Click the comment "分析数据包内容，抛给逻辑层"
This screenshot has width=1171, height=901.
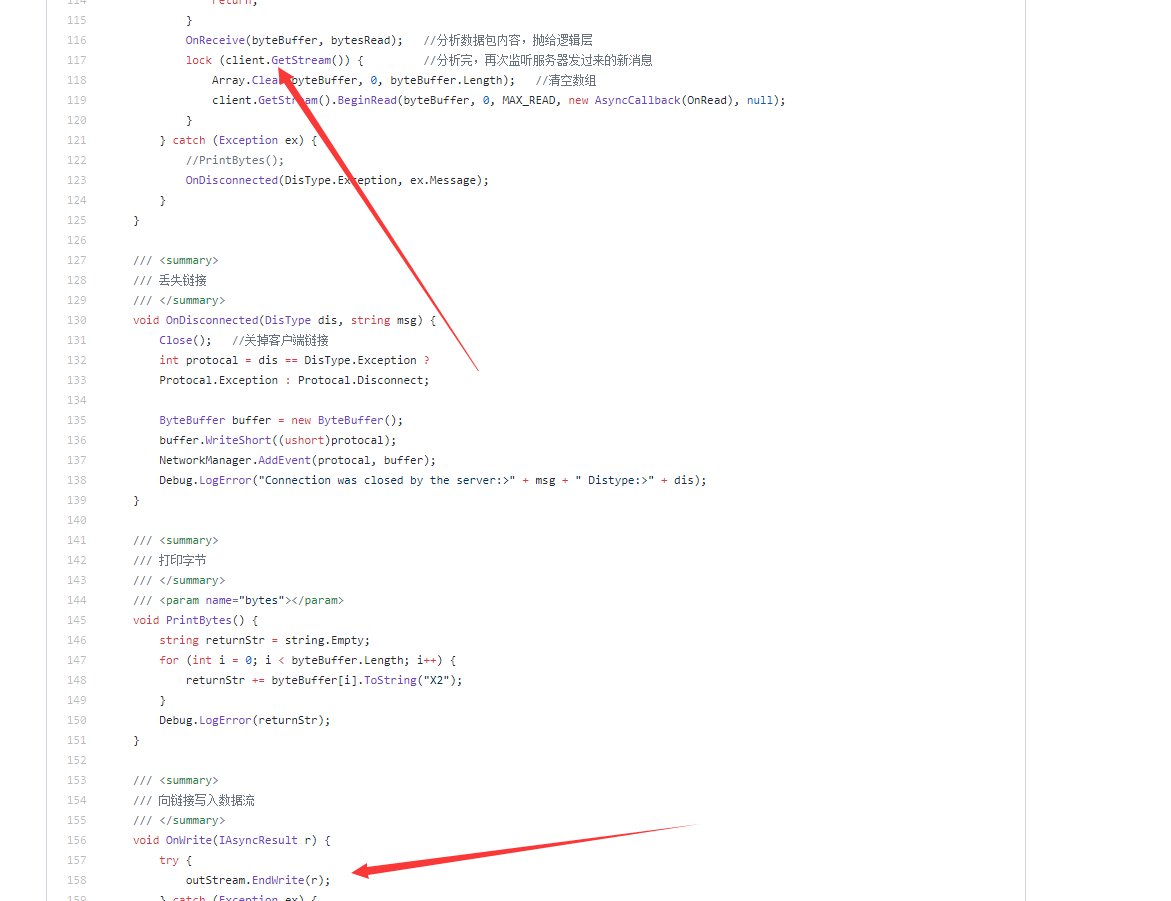pyautogui.click(x=508, y=40)
